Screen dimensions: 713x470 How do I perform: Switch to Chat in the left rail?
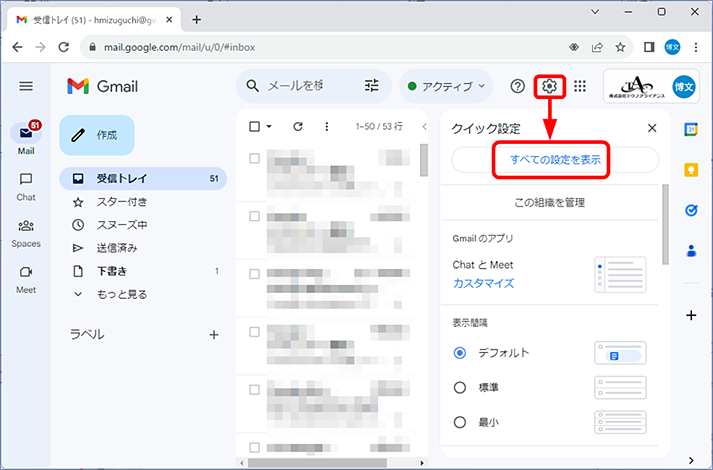pos(26,187)
